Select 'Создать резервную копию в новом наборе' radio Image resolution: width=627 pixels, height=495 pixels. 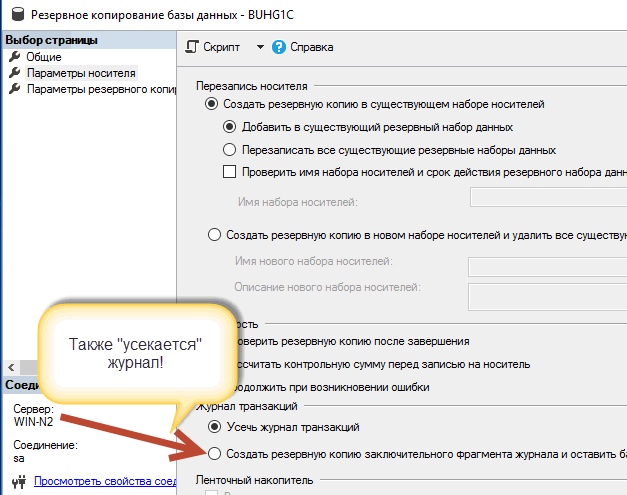click(x=214, y=235)
